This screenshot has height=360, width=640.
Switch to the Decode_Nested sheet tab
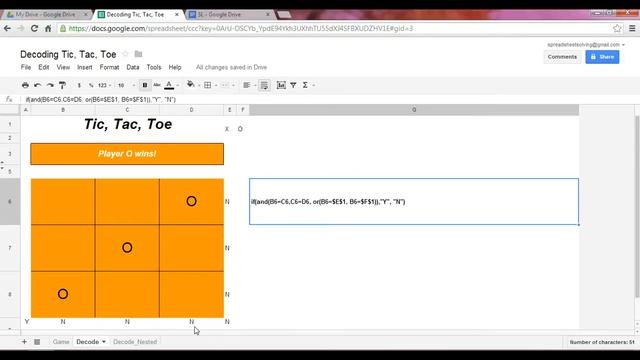[135, 342]
